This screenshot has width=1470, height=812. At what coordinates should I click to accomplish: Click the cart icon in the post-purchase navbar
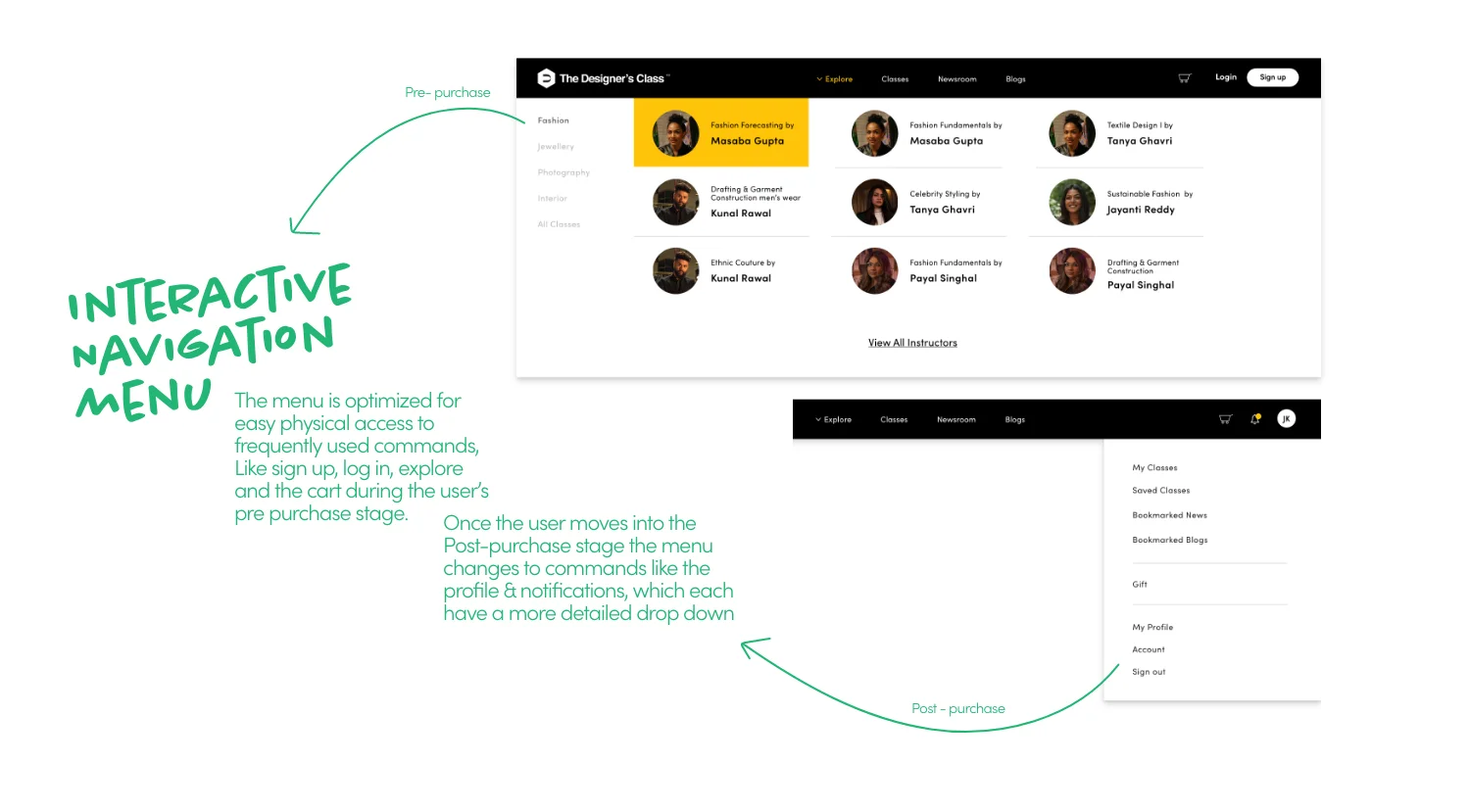(1225, 418)
